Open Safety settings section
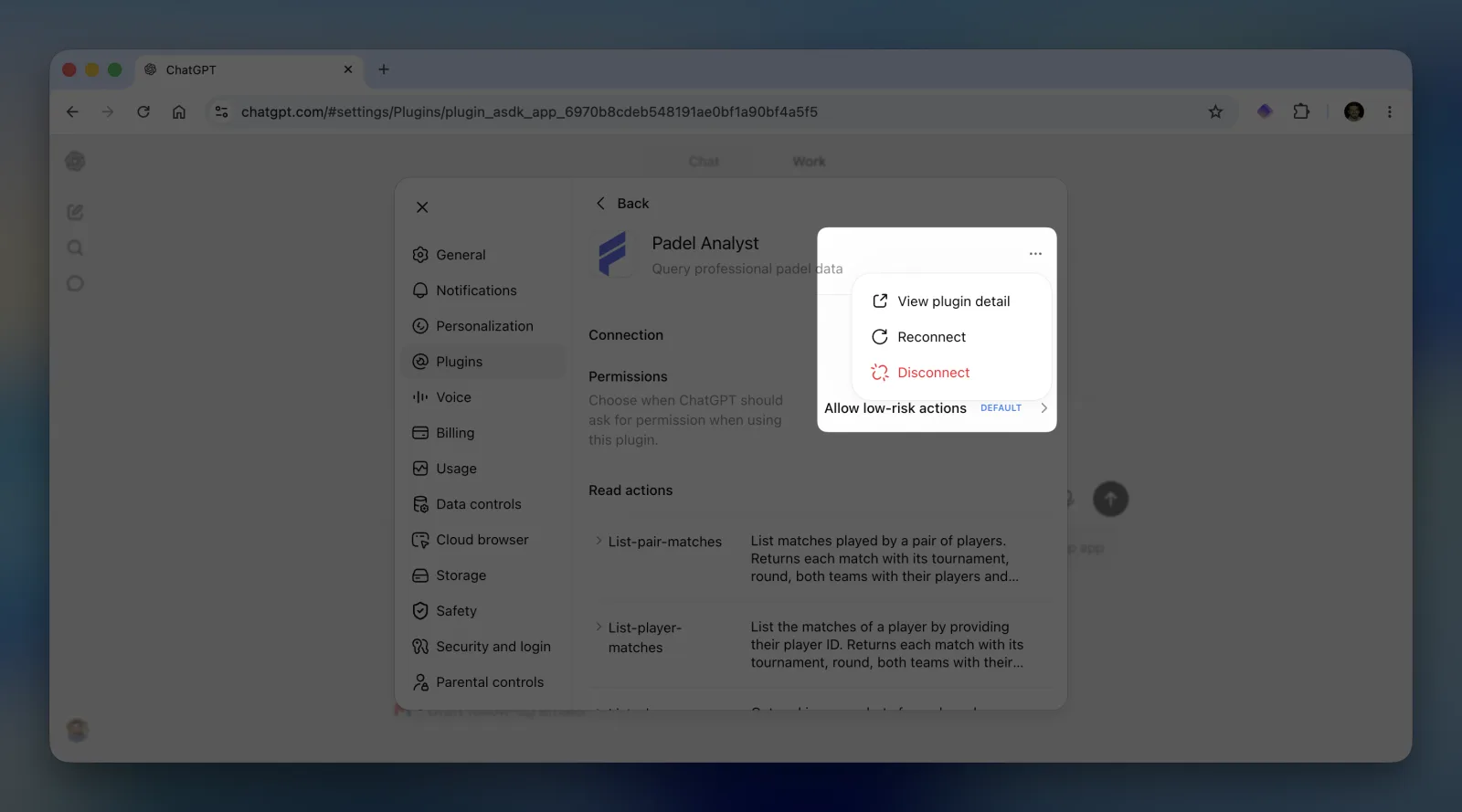Image resolution: width=1462 pixels, height=812 pixels. (x=483, y=611)
